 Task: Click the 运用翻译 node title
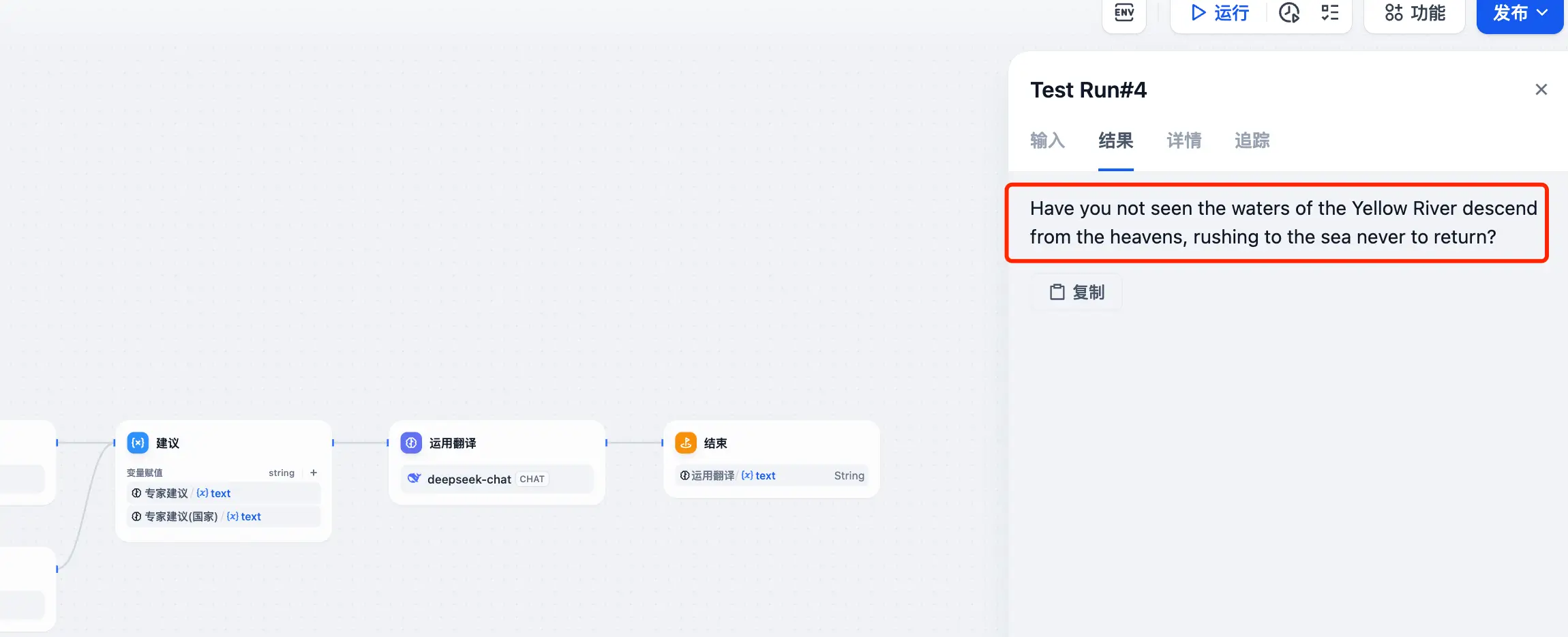pos(453,443)
